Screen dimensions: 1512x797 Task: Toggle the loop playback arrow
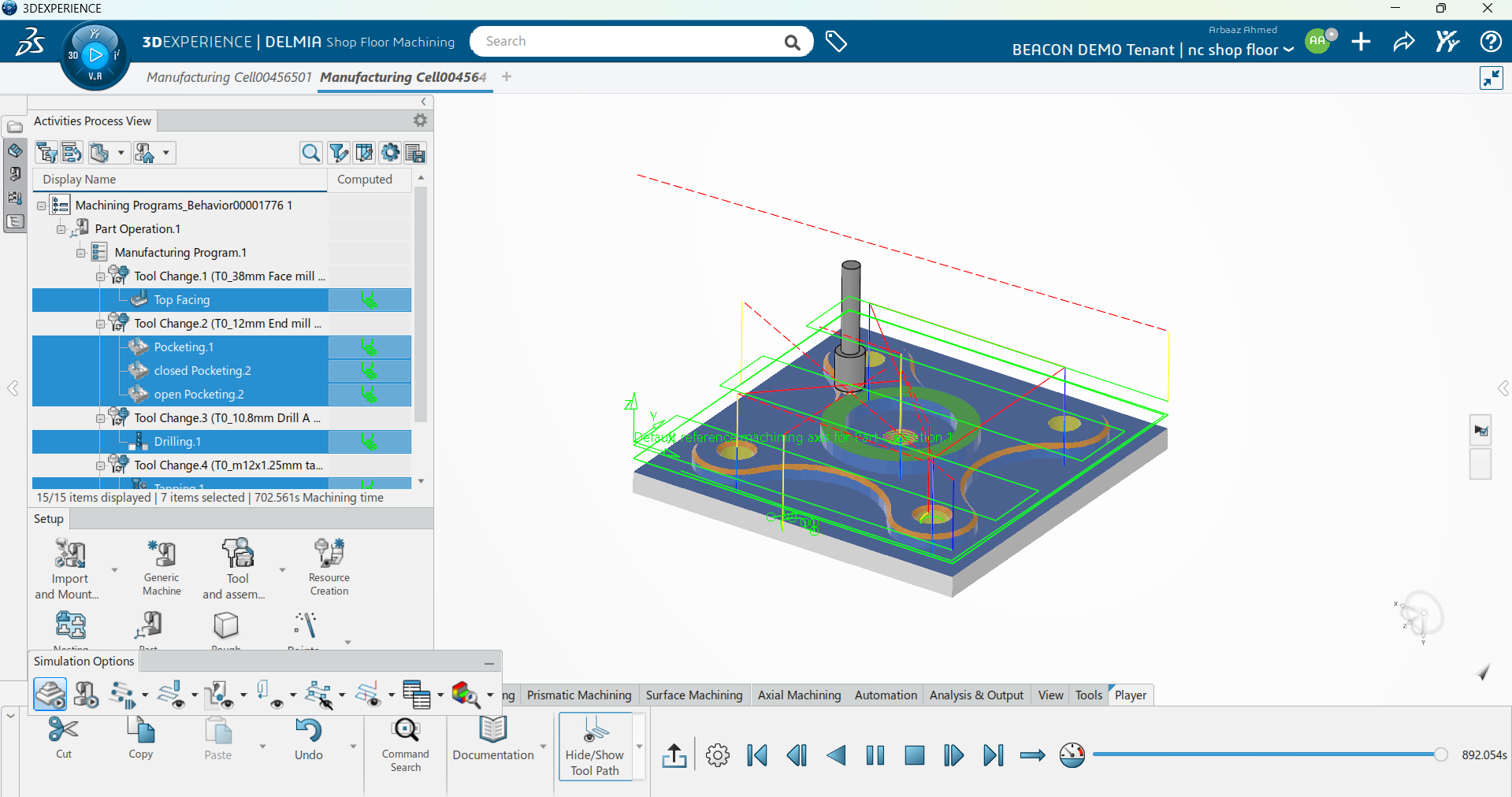pos(1032,756)
